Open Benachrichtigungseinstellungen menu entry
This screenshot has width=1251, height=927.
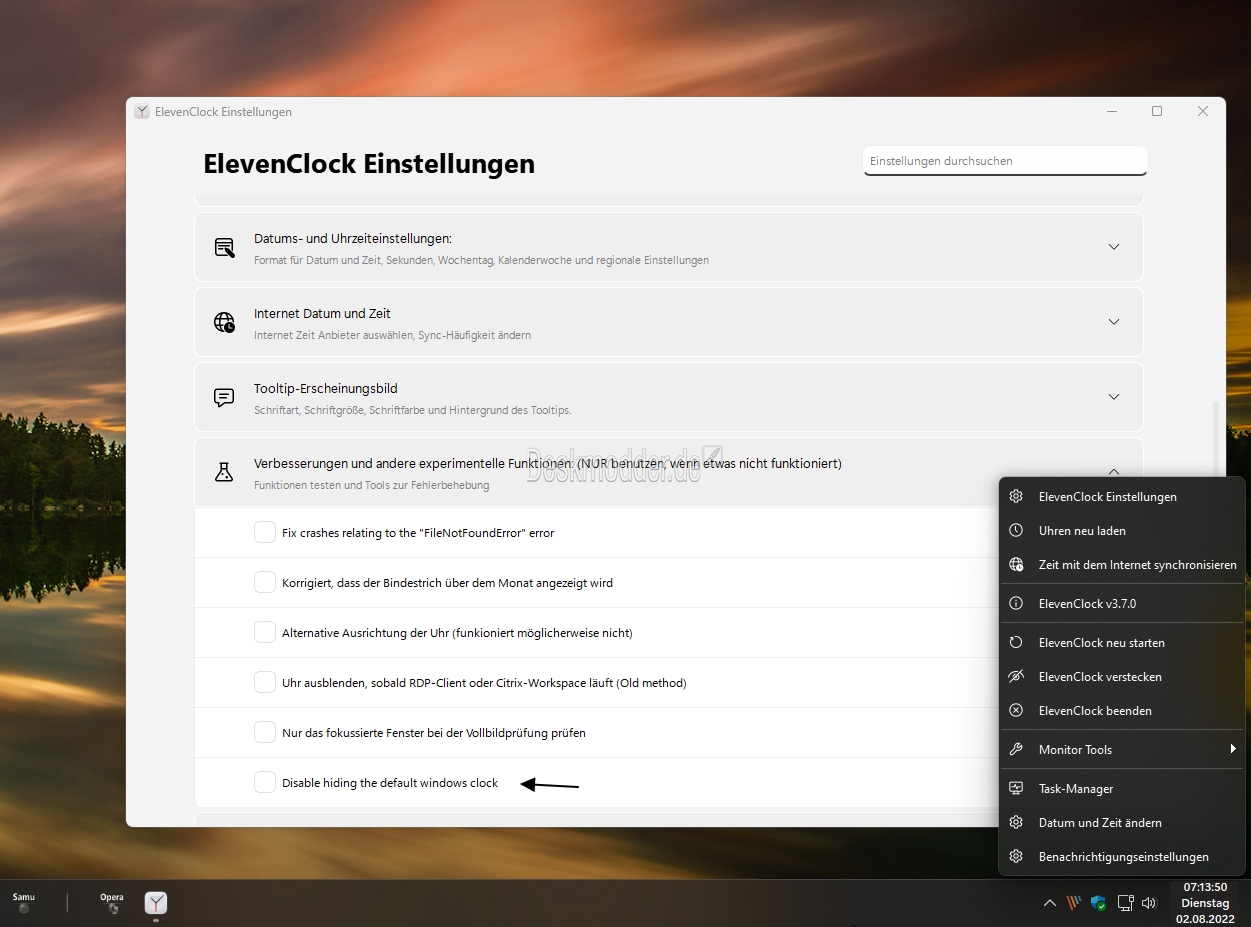(x=1122, y=856)
